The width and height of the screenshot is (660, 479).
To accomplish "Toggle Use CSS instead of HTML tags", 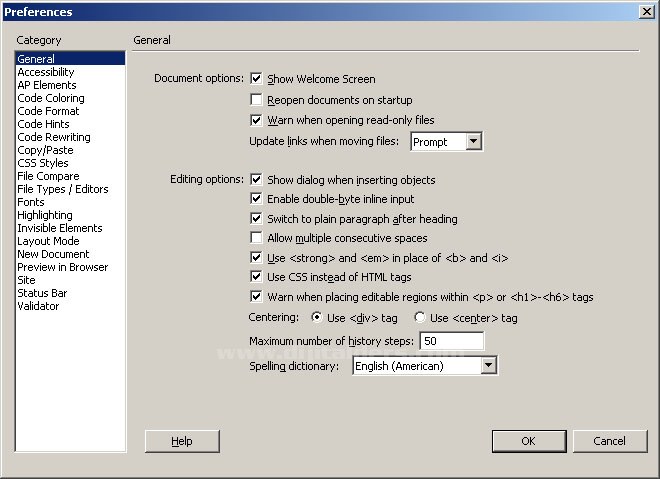I will tap(257, 277).
